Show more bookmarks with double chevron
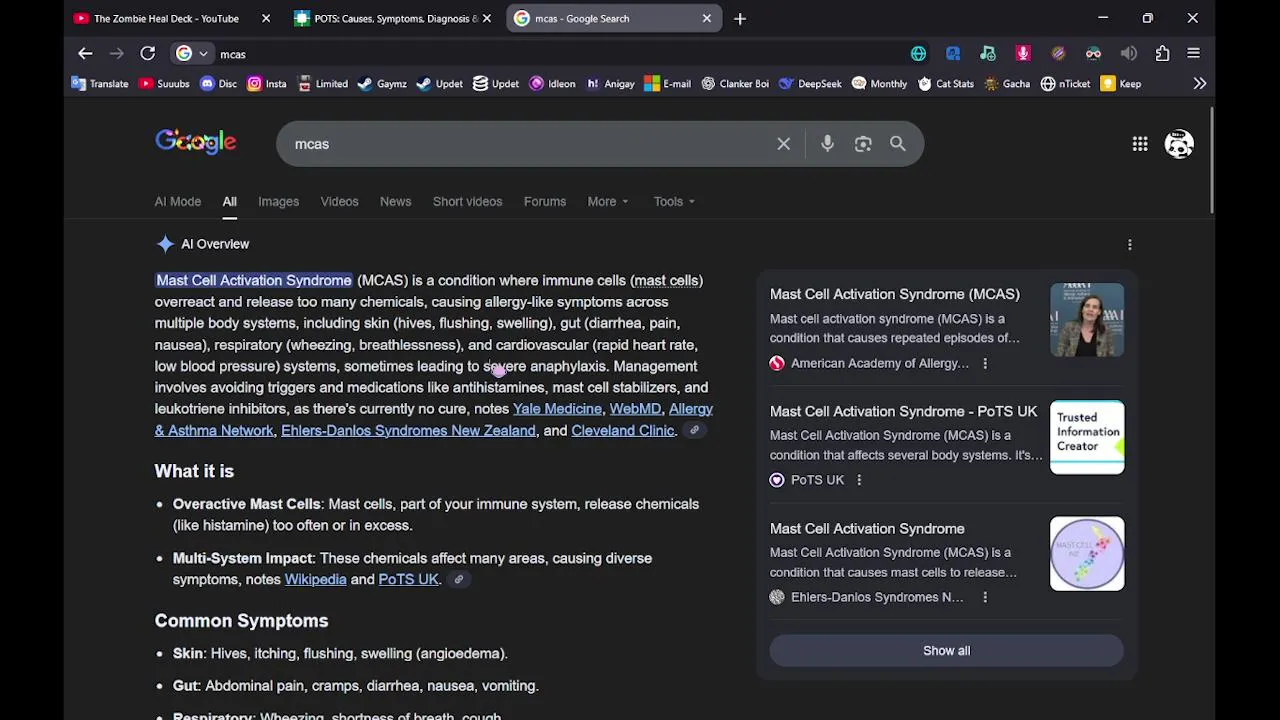 coord(1199,84)
